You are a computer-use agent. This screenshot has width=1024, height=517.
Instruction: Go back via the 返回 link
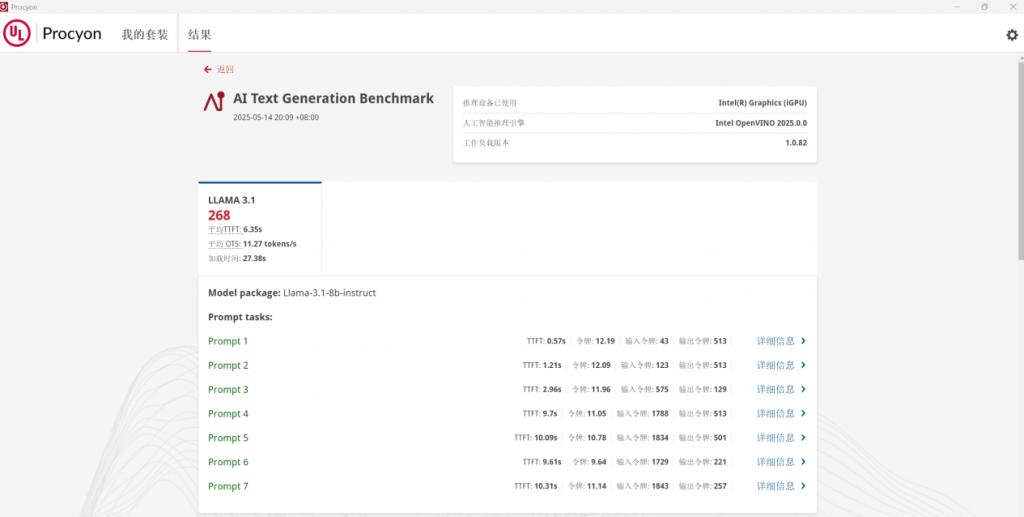point(225,69)
